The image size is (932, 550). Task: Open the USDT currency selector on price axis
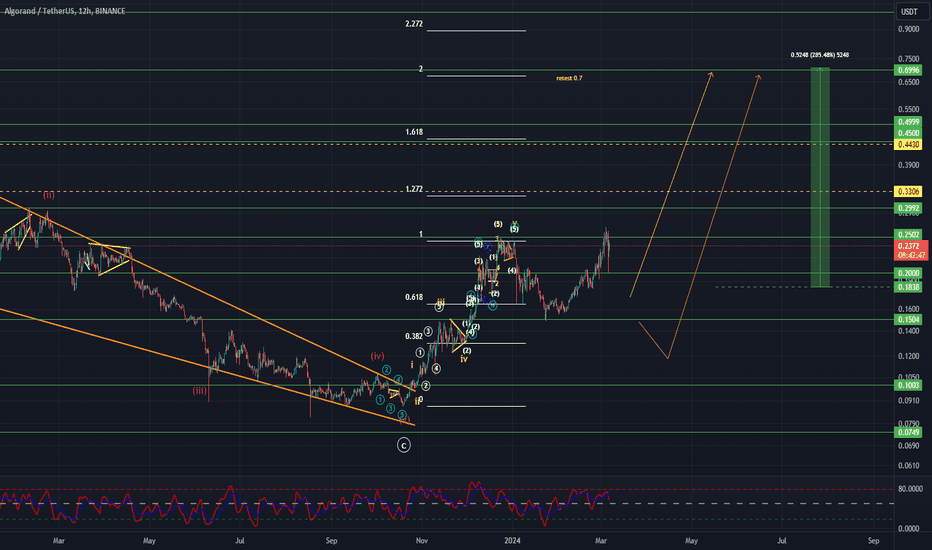click(x=909, y=12)
